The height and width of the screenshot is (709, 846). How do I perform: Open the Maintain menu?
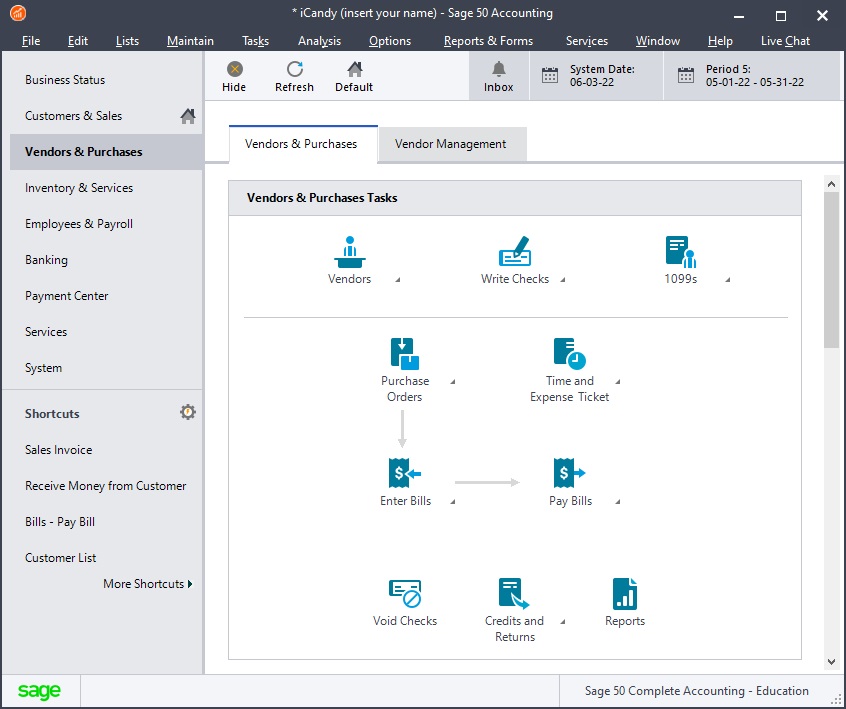(190, 41)
